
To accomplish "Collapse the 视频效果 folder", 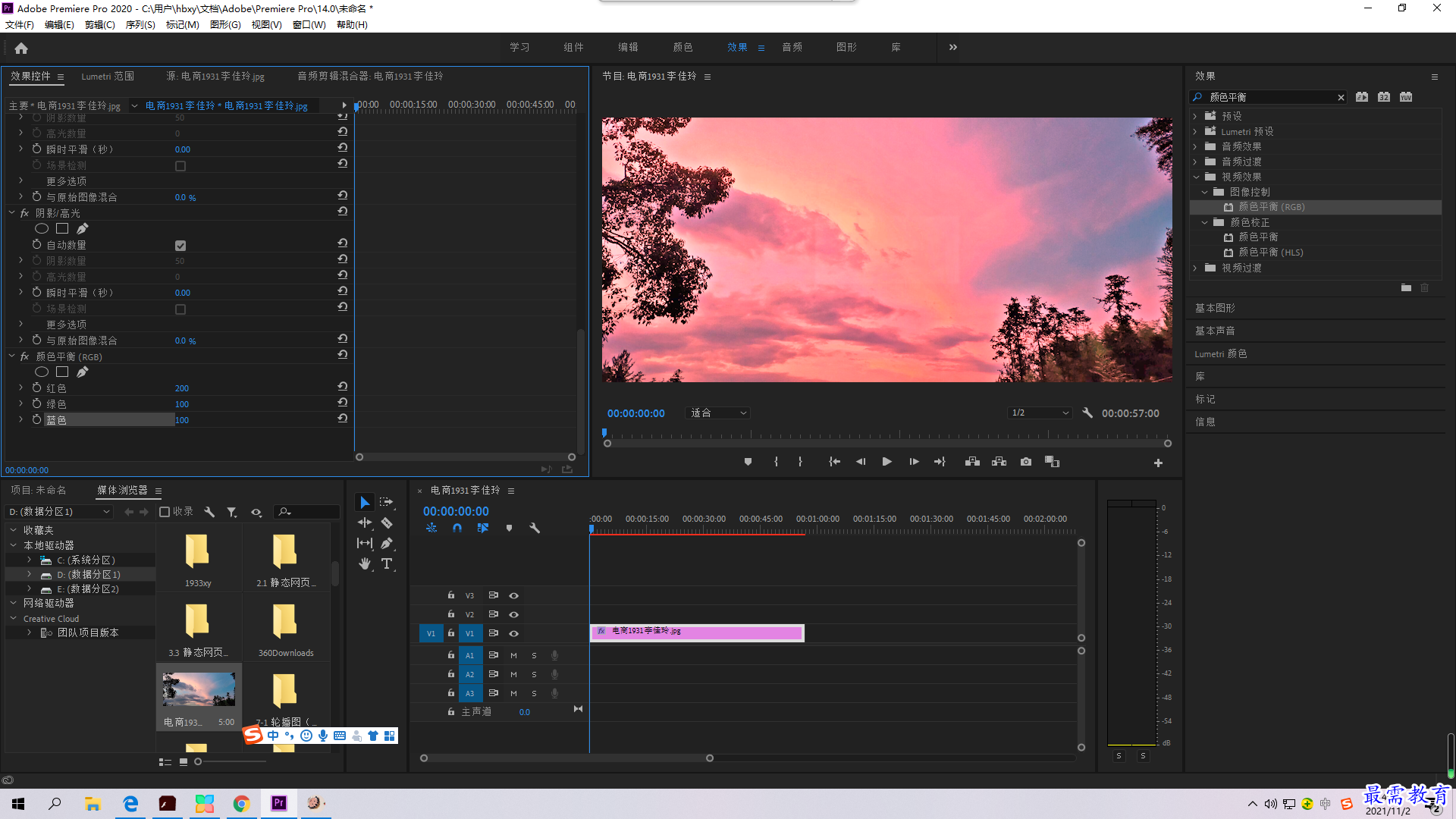I will coord(1196,177).
